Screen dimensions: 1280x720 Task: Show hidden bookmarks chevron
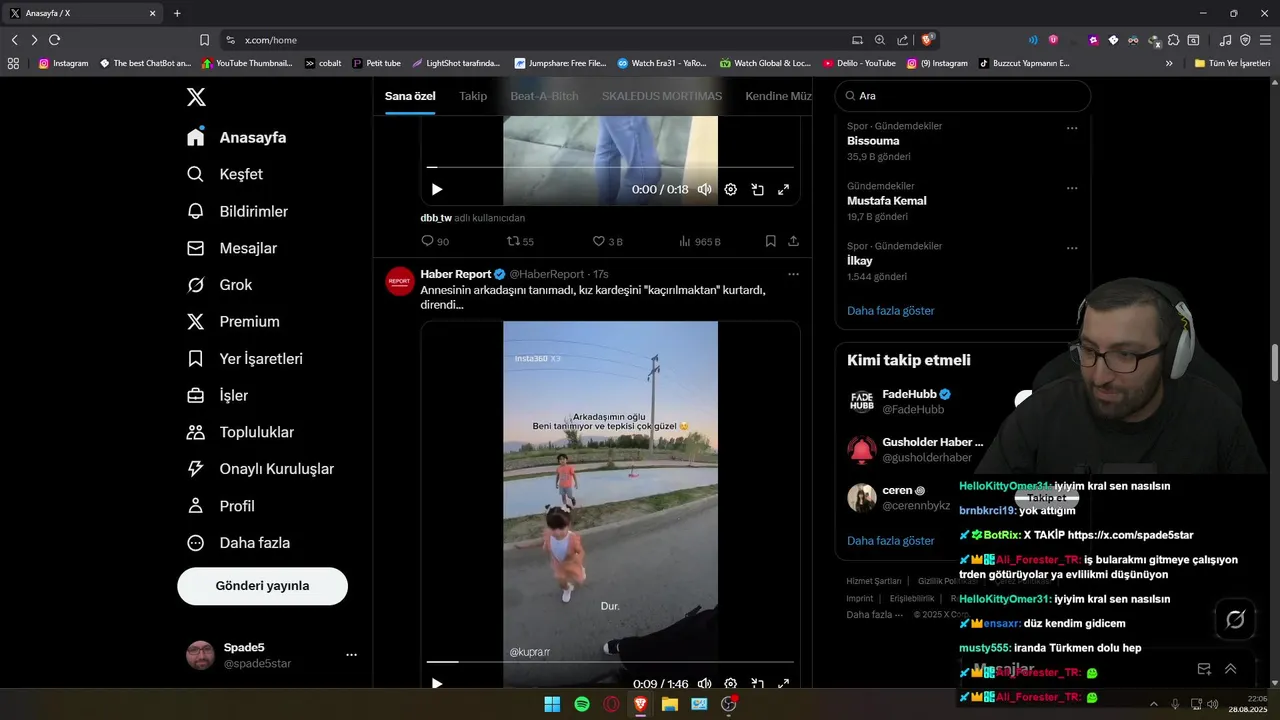pos(1169,63)
